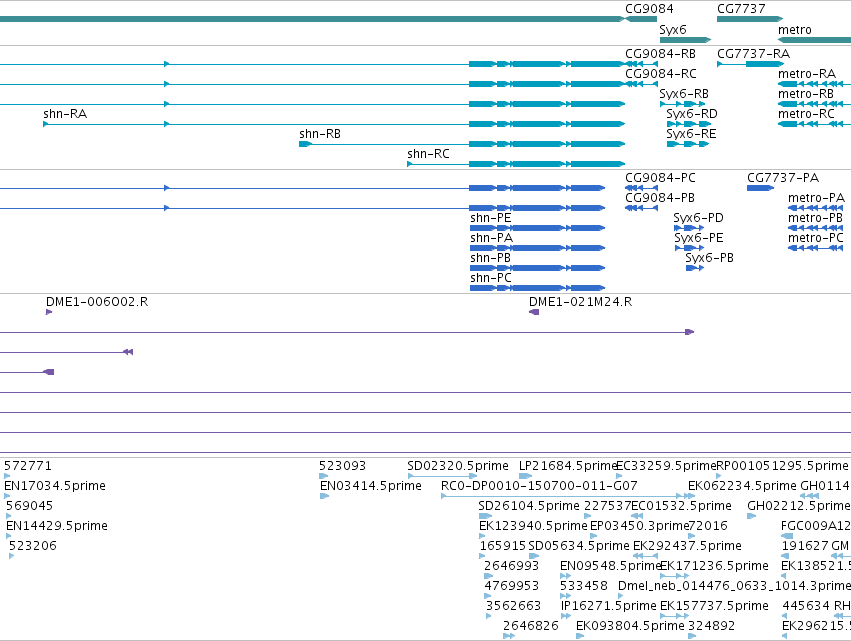Select the CG9084 gene feature
This screenshot has height=641, width=851.
(641, 19)
